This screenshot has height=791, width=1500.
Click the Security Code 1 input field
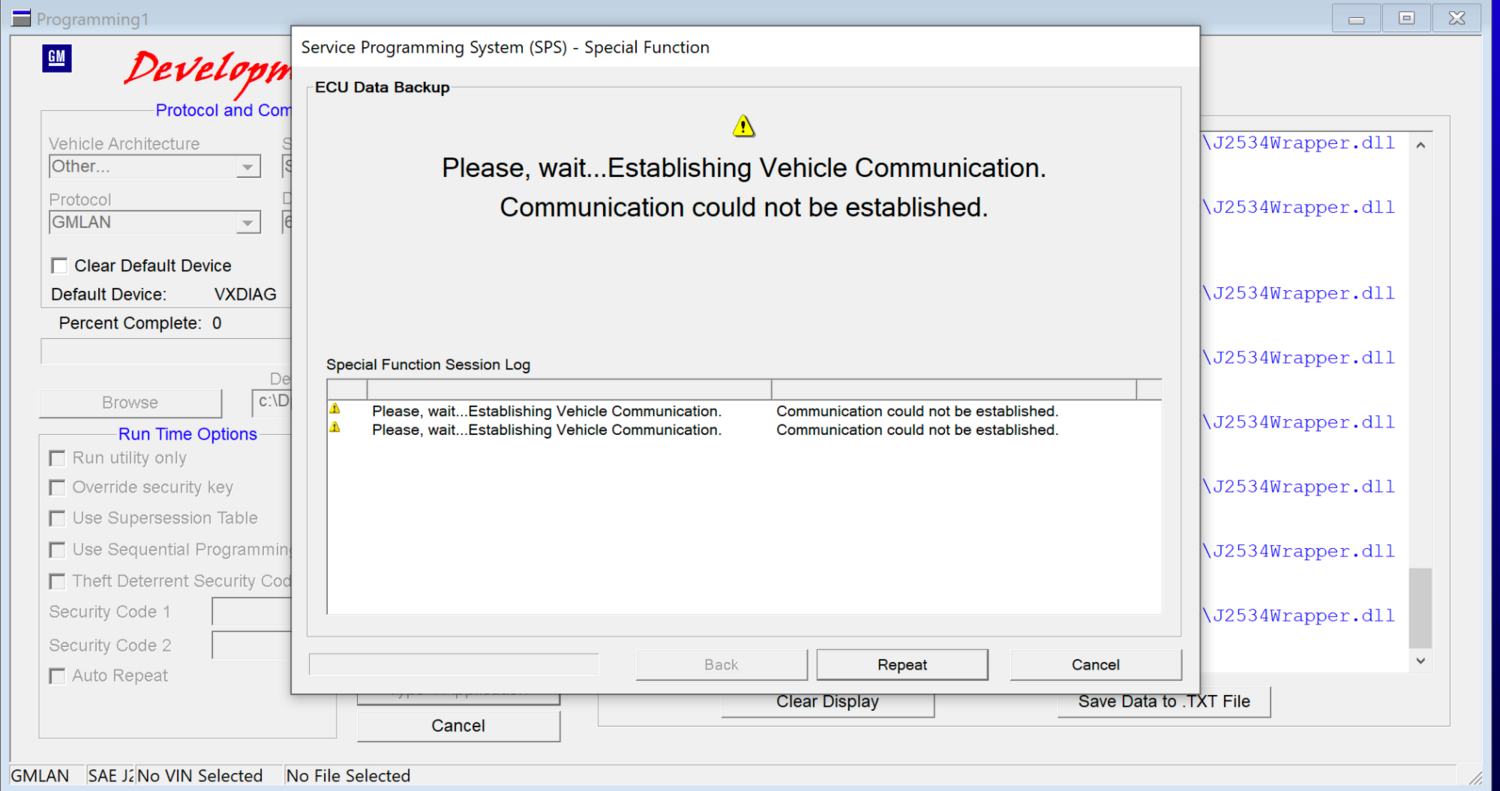coord(251,612)
